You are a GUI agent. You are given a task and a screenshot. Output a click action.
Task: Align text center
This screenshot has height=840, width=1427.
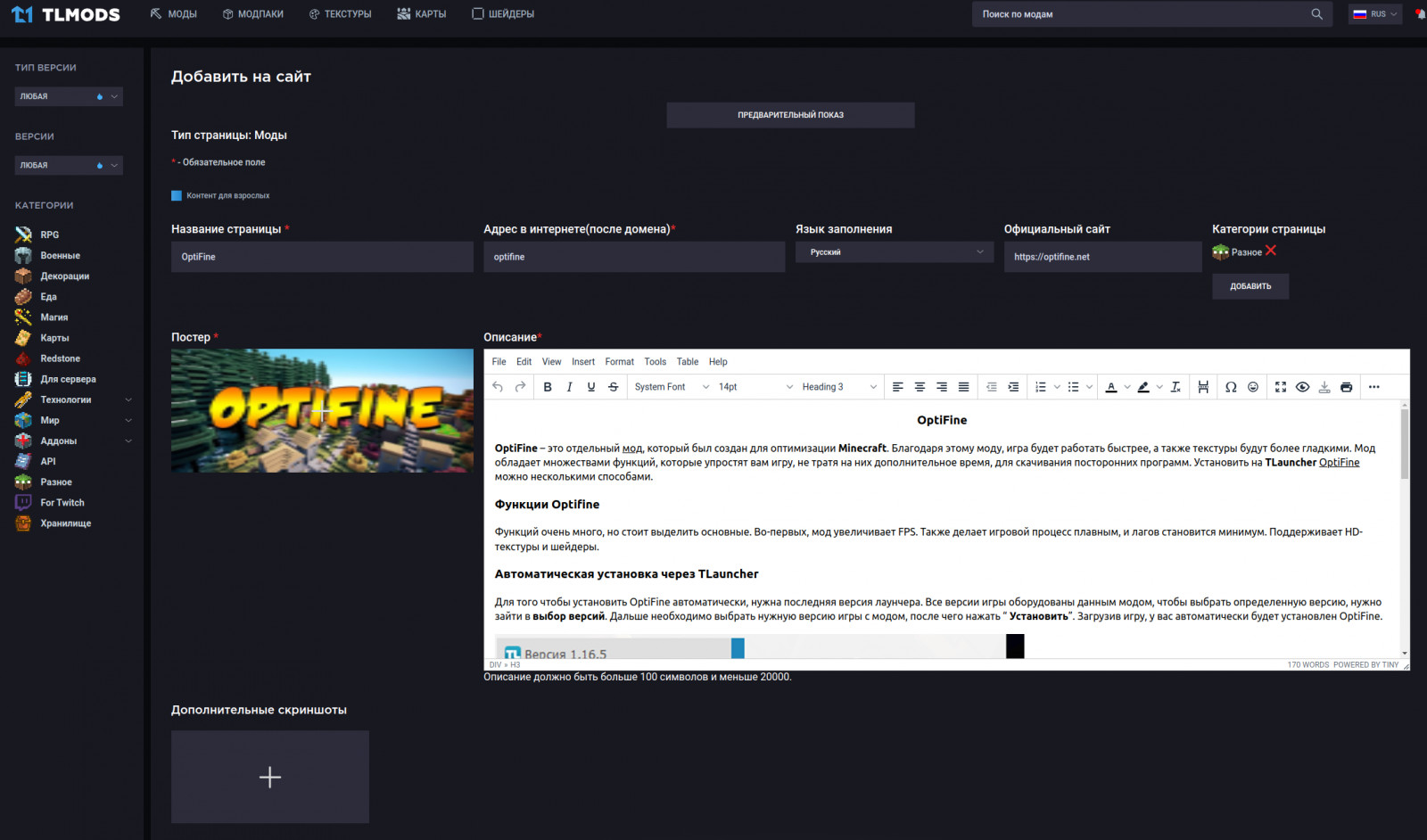pos(920,387)
